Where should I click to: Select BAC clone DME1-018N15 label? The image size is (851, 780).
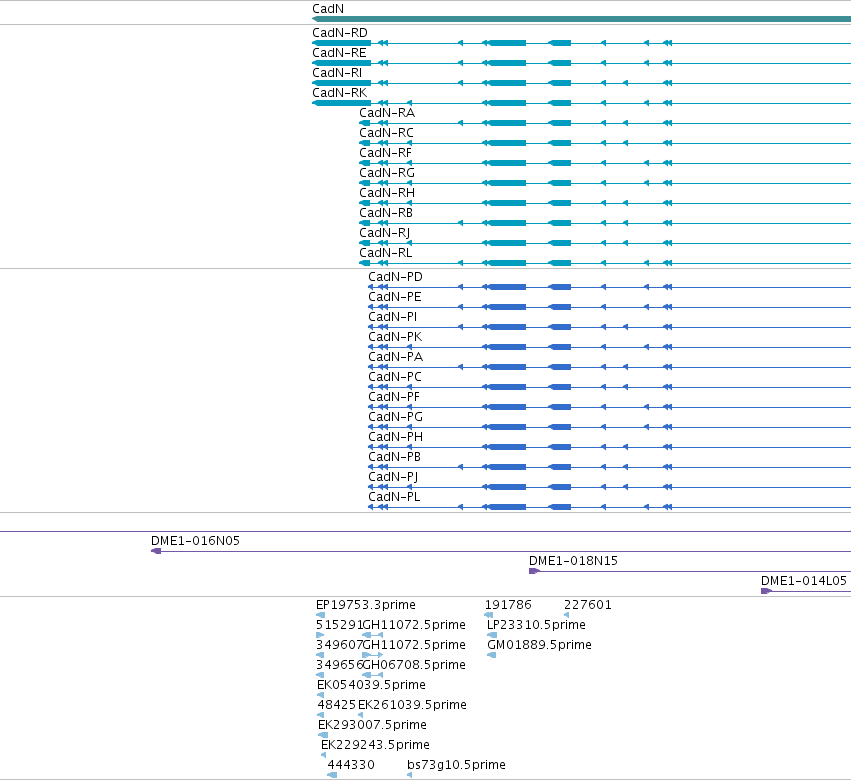pyautogui.click(x=573, y=561)
